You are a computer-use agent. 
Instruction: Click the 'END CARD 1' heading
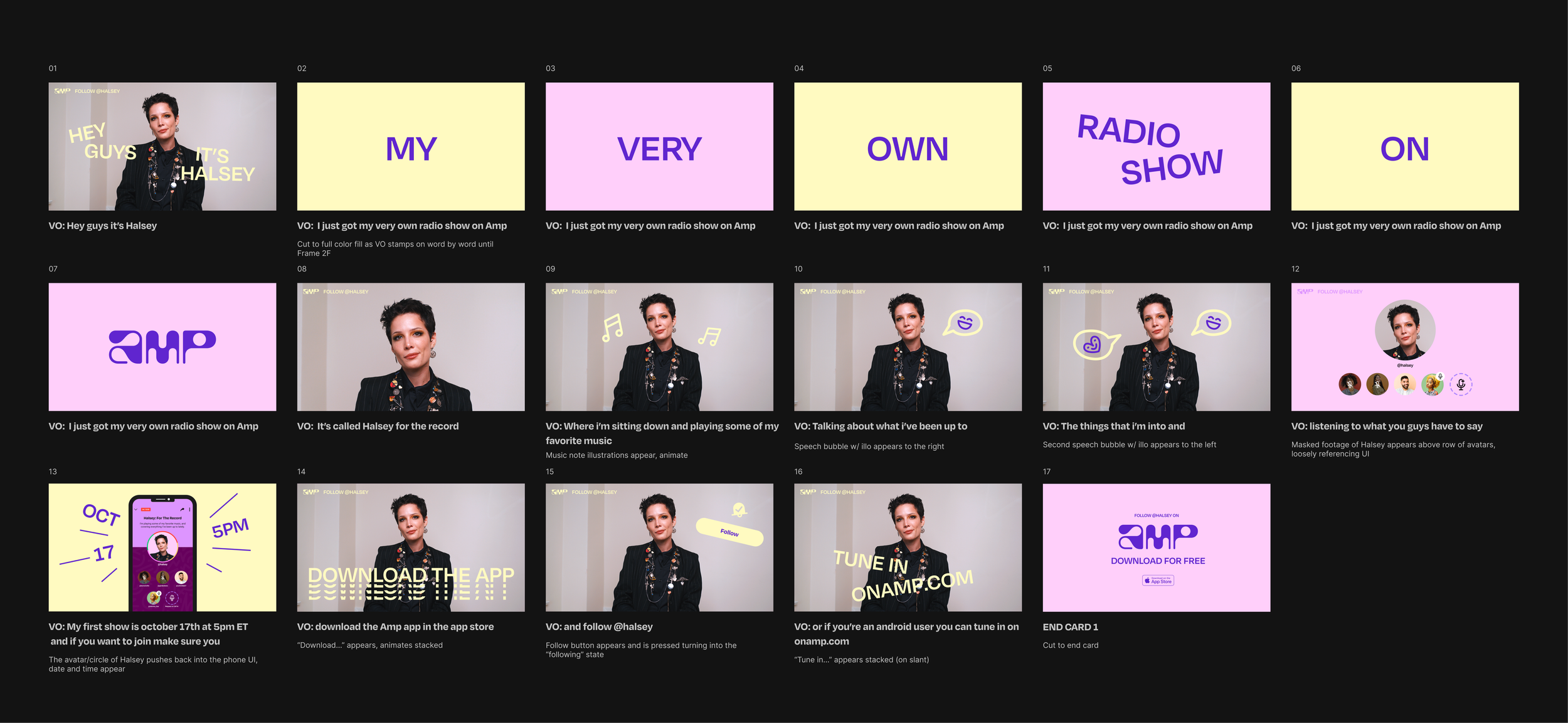click(1070, 627)
